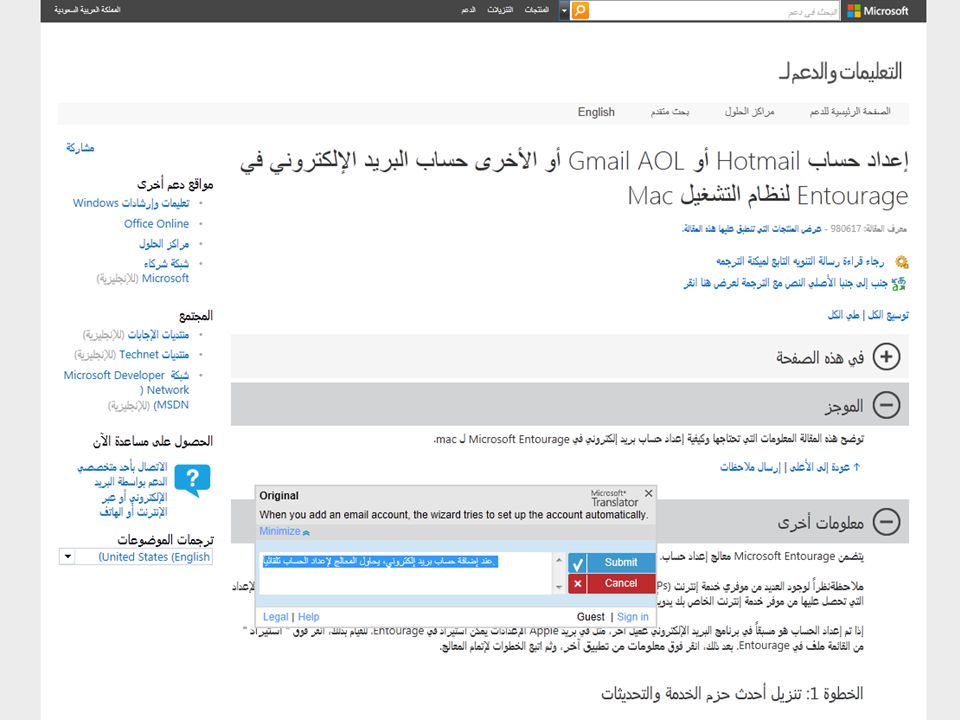Click the red Cancel X icon
The height and width of the screenshot is (720, 960).
point(577,583)
